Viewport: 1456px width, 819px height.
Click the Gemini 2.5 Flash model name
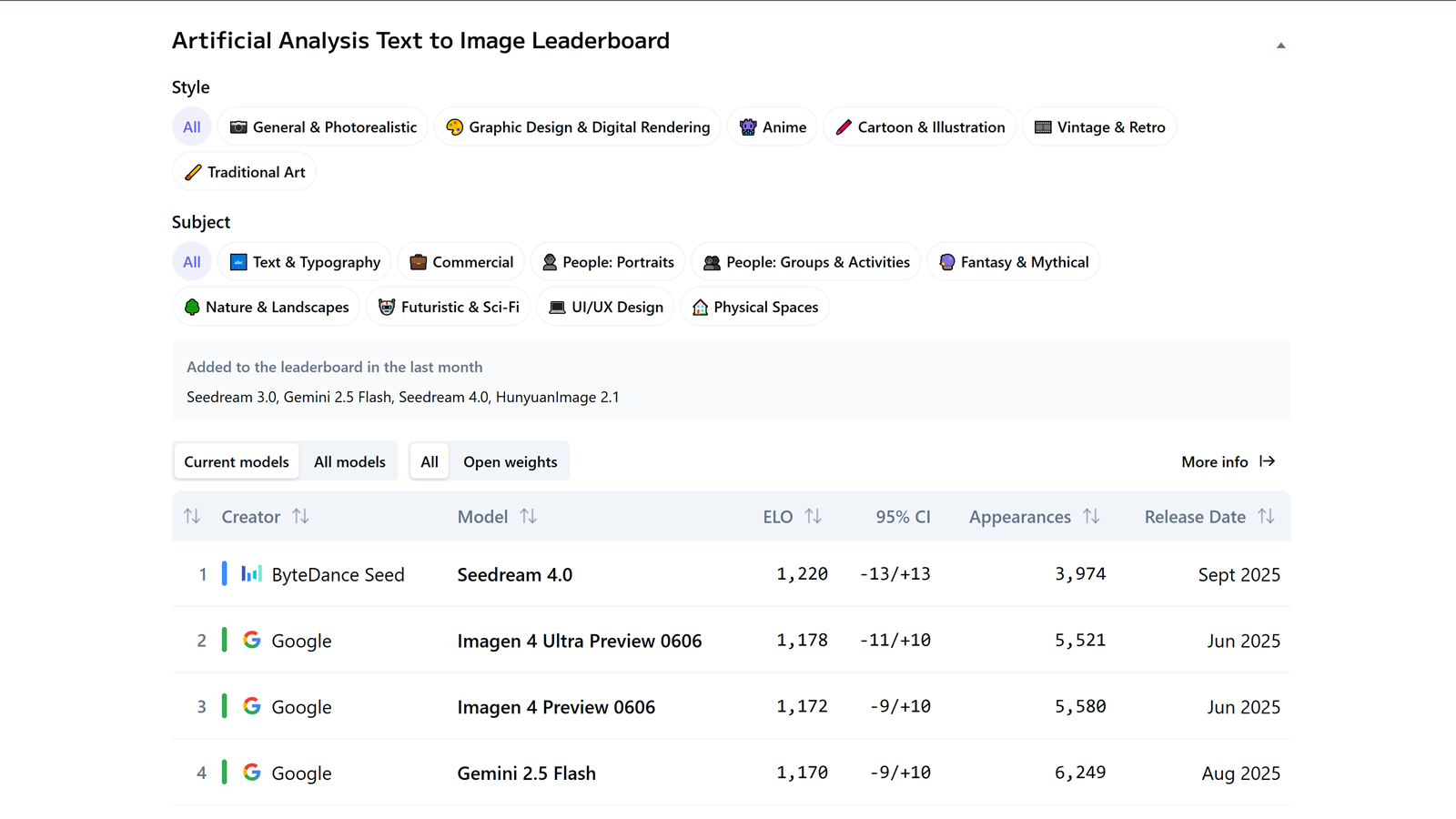[x=527, y=773]
